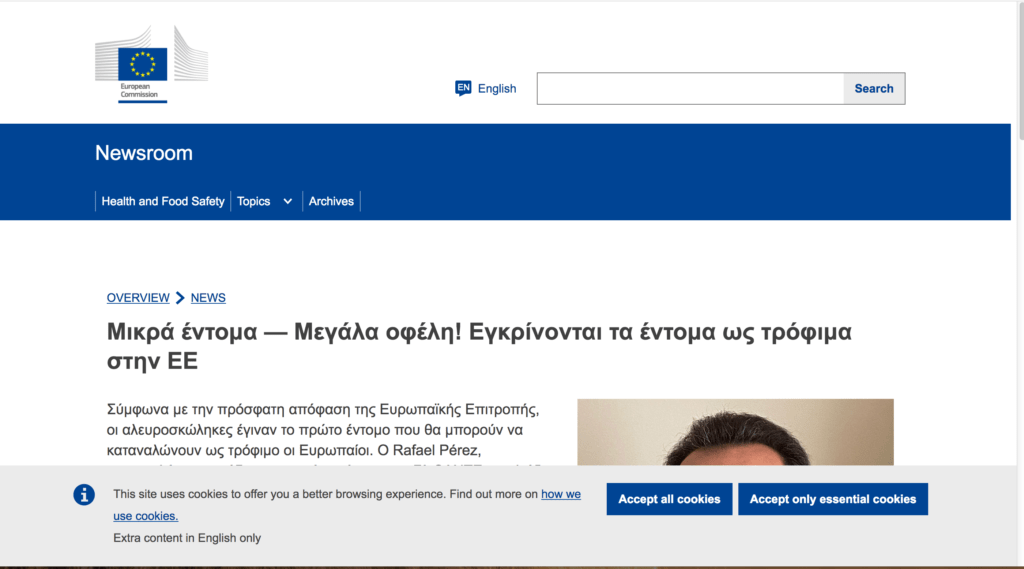Viewport: 1024px width, 569px height.
Task: Click Accept all cookies button
Action: 669,499
